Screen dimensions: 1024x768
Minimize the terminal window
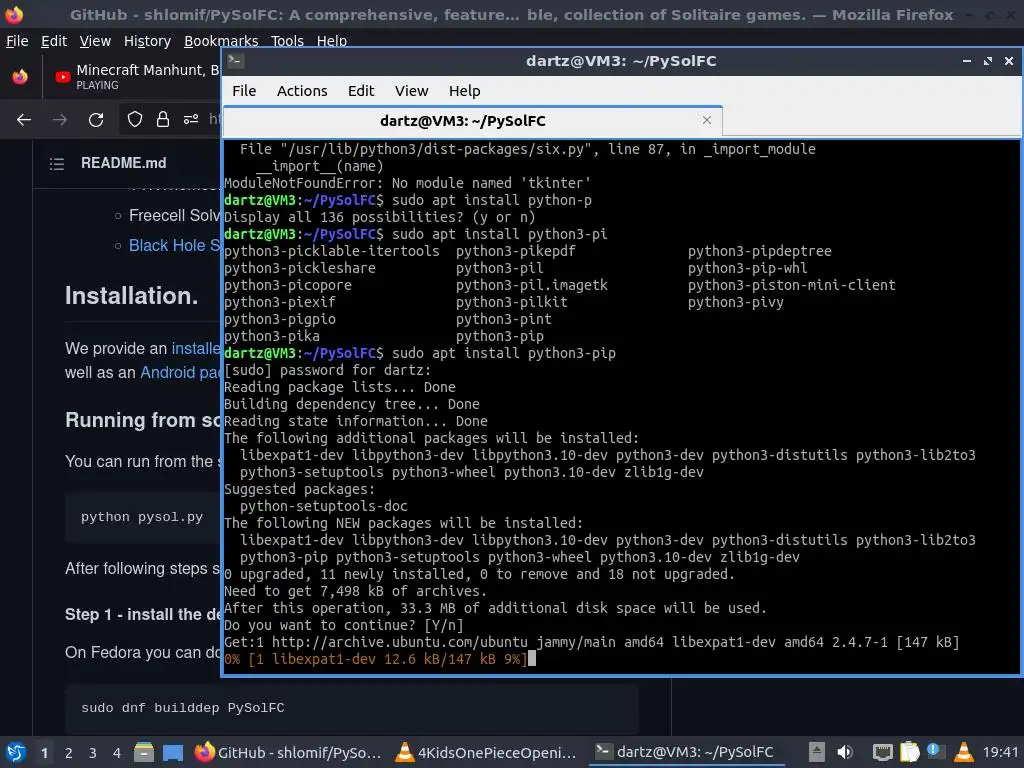pos(967,61)
